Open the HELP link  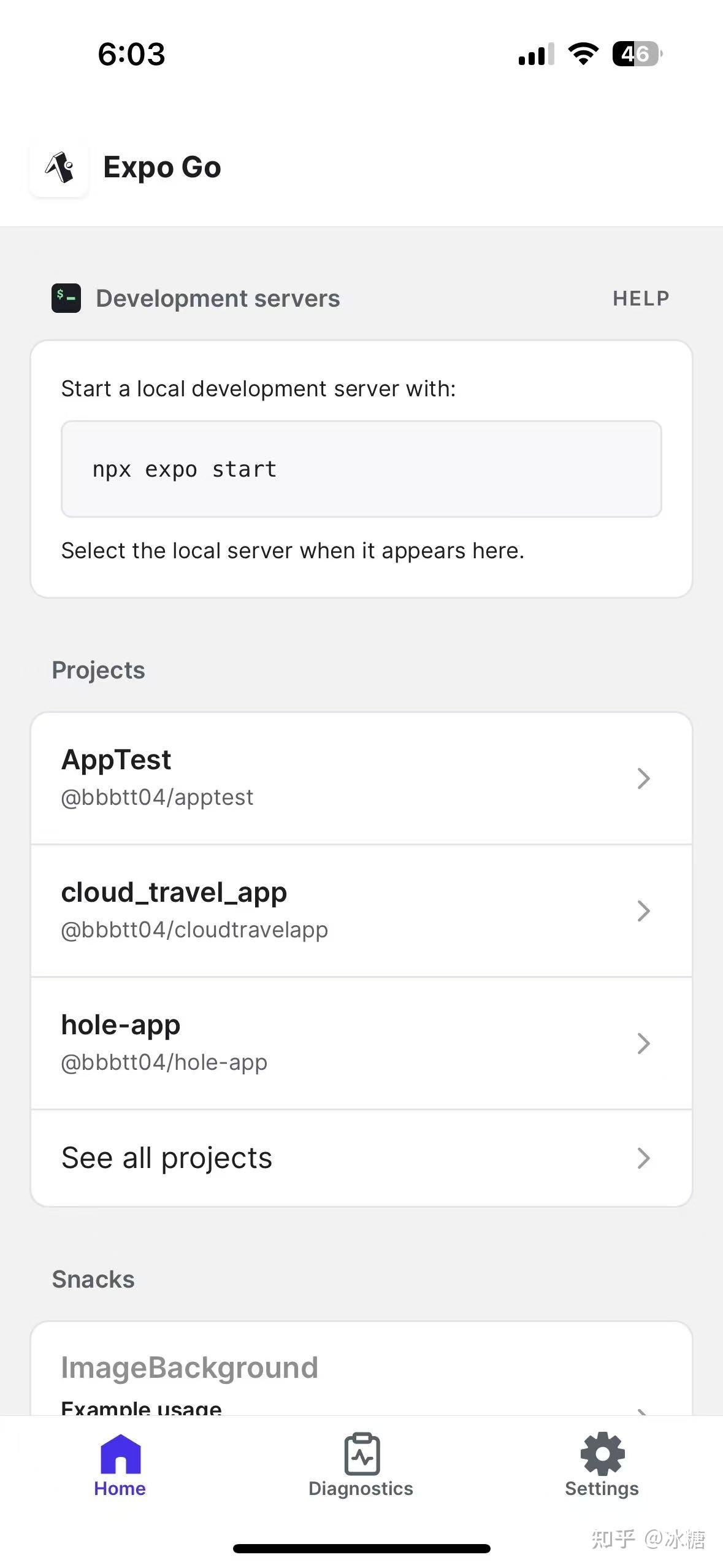click(x=641, y=299)
